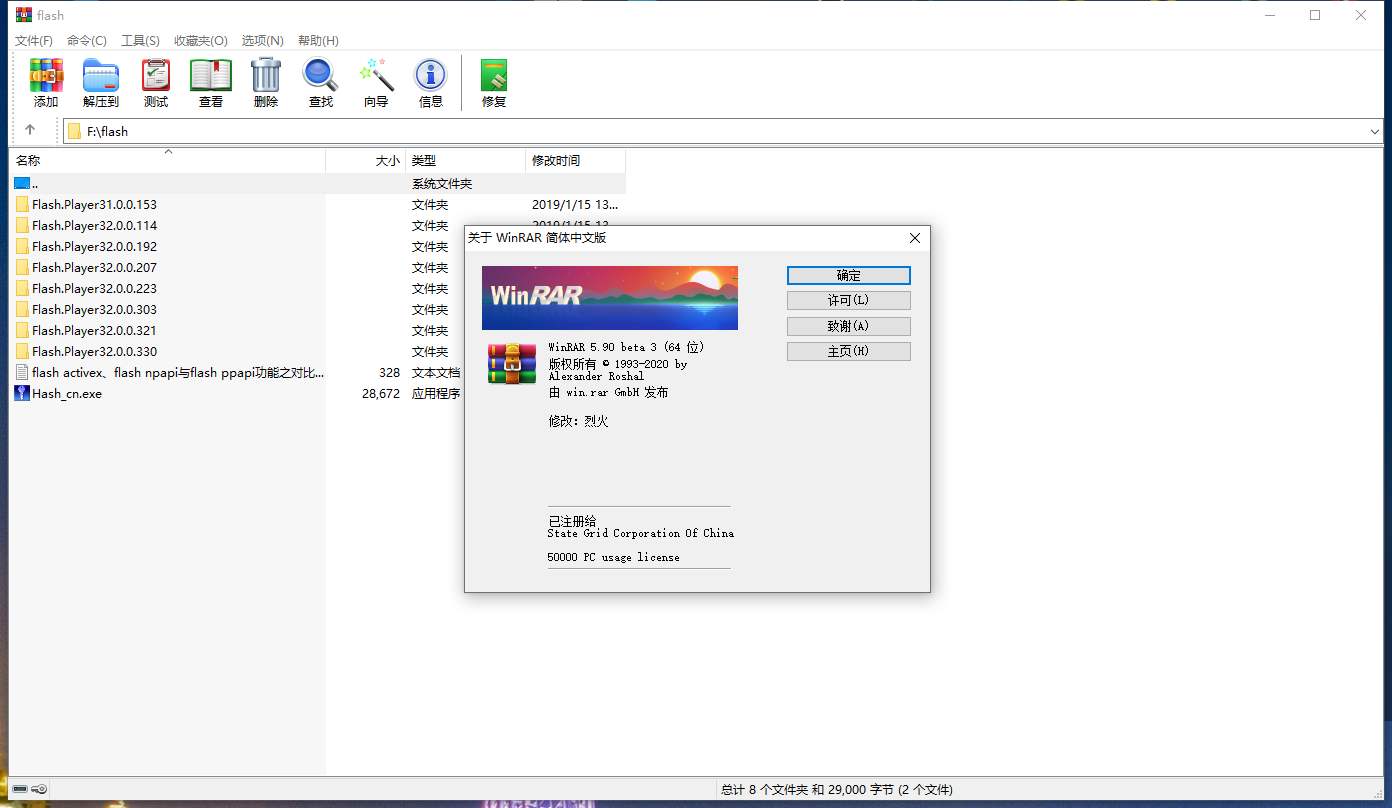The height and width of the screenshot is (808, 1392).
Task: Click the Hash_cn.exe application icon
Action: [x=22, y=393]
